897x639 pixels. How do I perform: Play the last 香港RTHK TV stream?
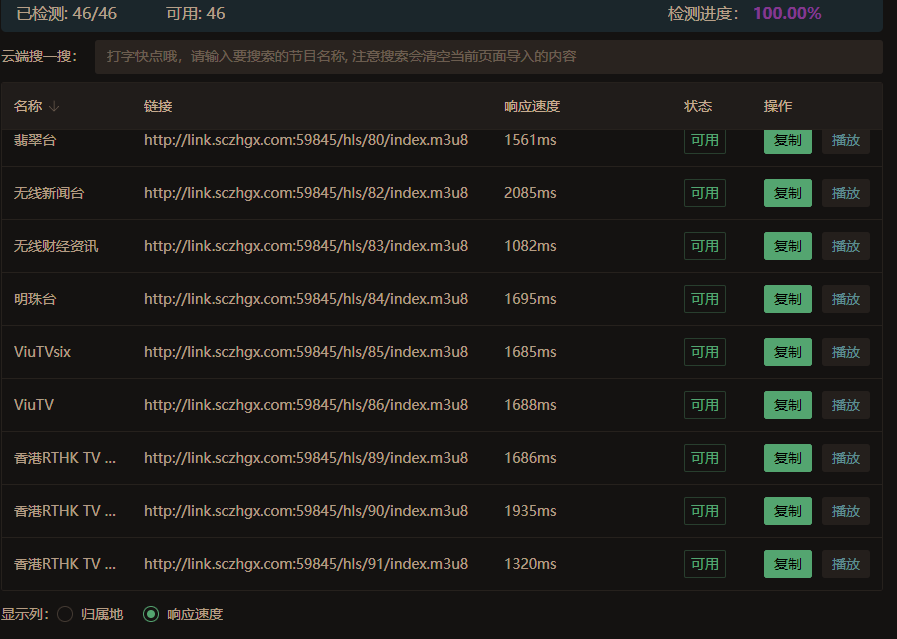pos(846,564)
